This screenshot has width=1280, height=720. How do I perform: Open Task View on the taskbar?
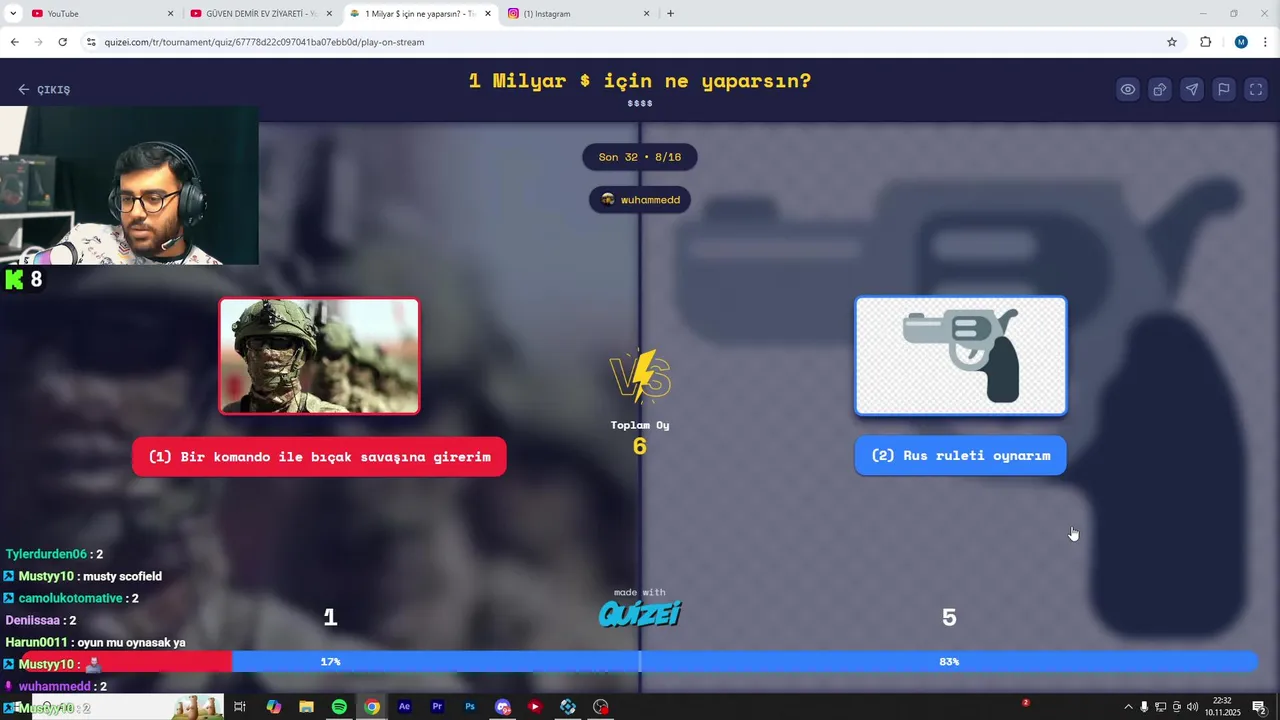(240, 707)
